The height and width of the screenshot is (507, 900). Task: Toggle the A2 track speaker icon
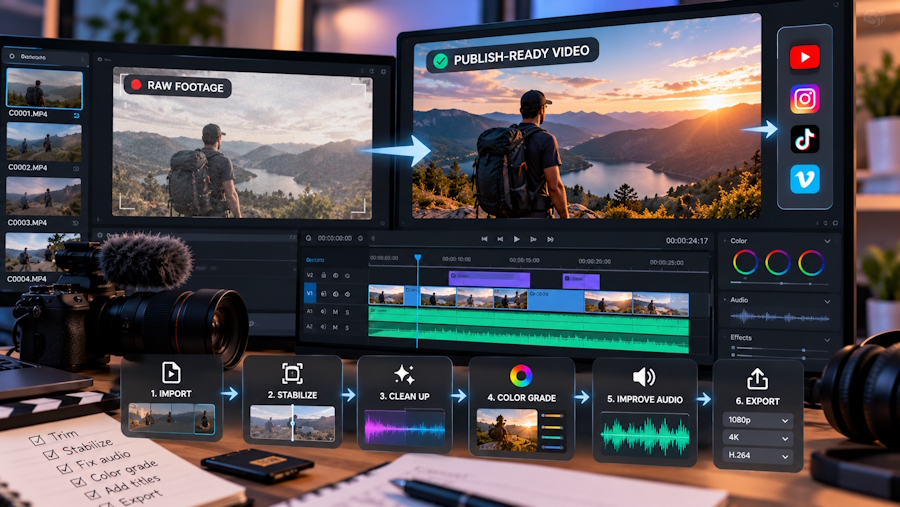pos(323,327)
